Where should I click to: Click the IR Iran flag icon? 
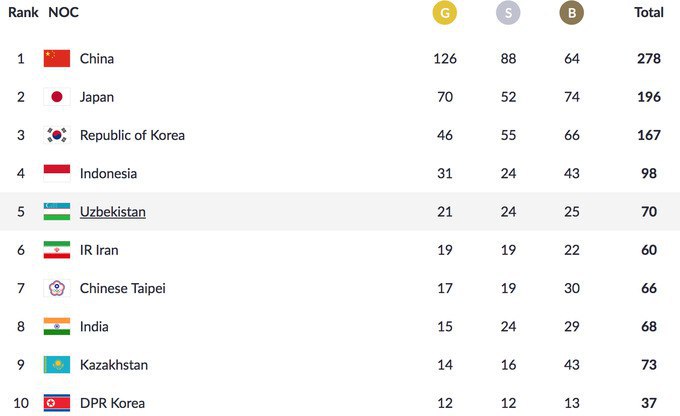(x=57, y=250)
